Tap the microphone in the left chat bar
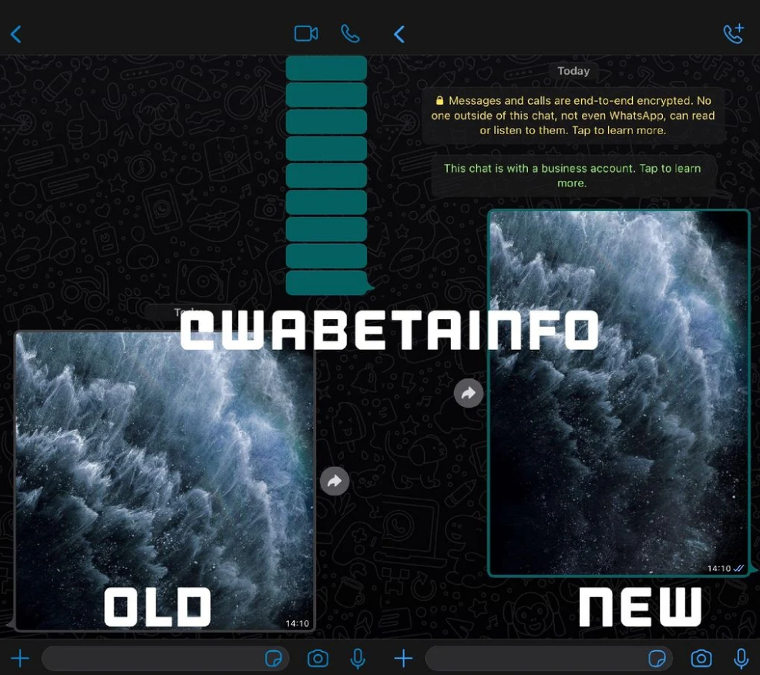 pyautogui.click(x=358, y=658)
